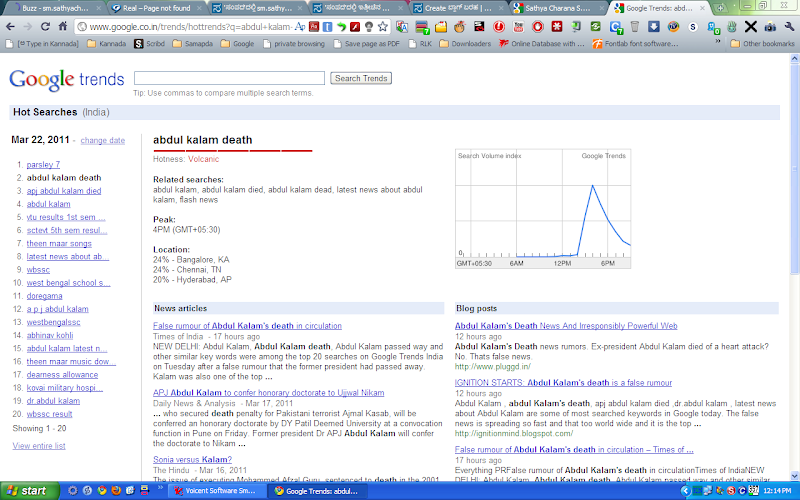Switch to Volcent Software taskbar window
The width and height of the screenshot is (800, 500).
(217, 491)
